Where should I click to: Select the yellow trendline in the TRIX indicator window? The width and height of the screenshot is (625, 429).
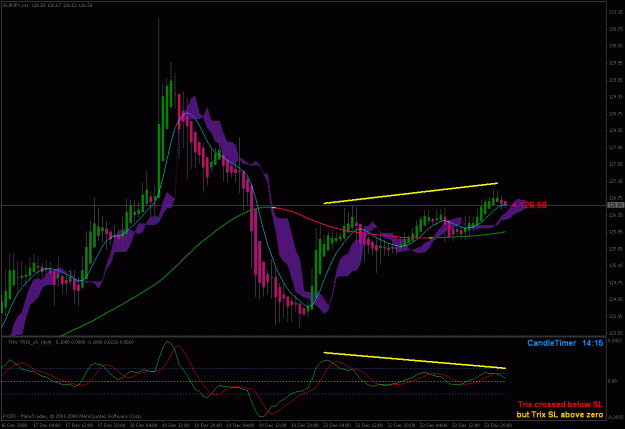tap(415, 360)
